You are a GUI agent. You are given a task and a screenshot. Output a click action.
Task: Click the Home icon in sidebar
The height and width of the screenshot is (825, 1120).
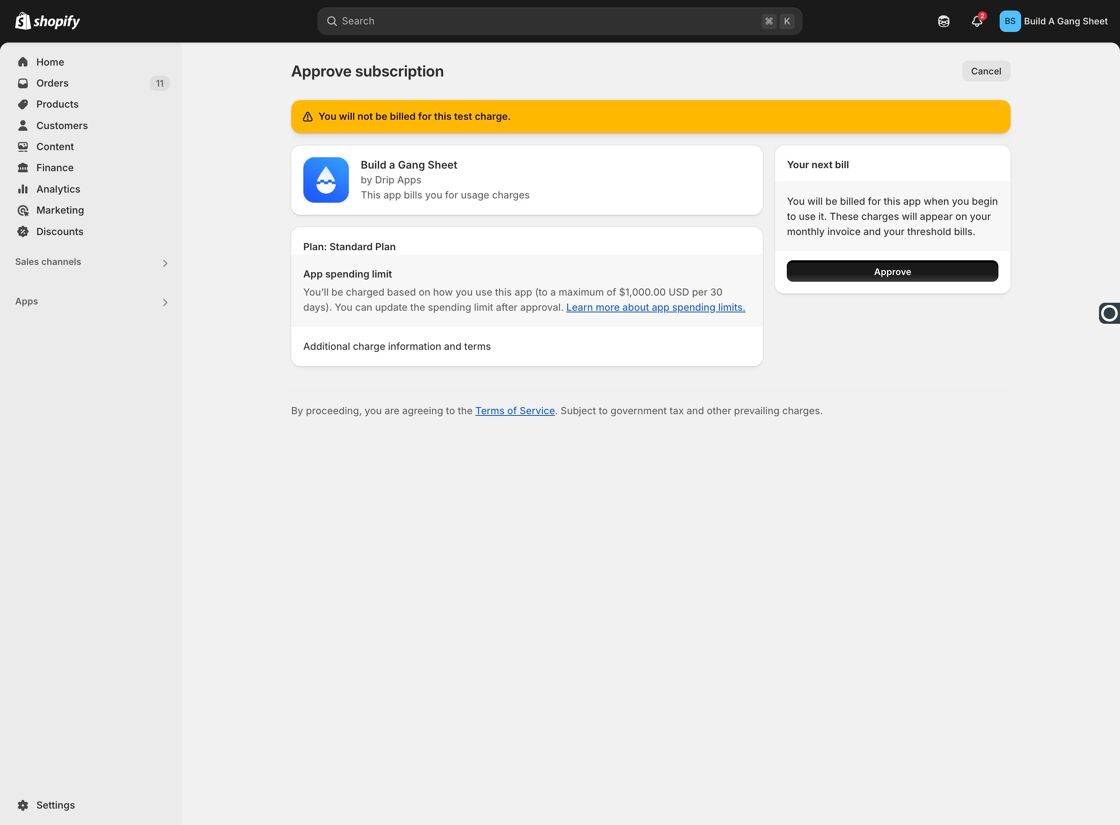23,62
